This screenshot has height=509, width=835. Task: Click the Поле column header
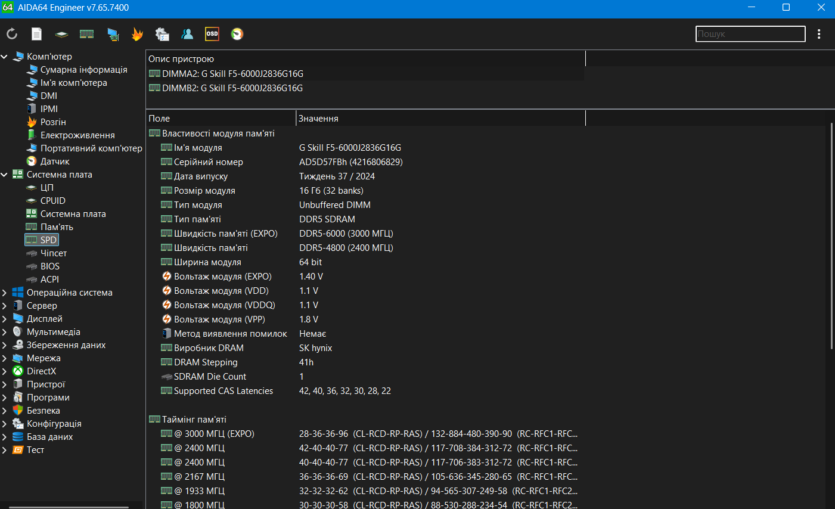point(220,118)
